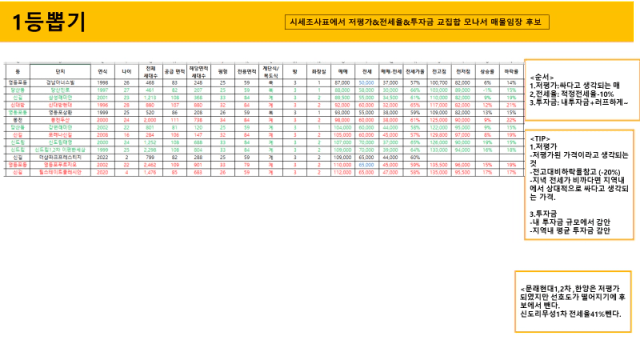Viewport: 640px width, 360px height.
Task: Click the 매매-전세 cell '47,000'
Action: click(x=391, y=173)
